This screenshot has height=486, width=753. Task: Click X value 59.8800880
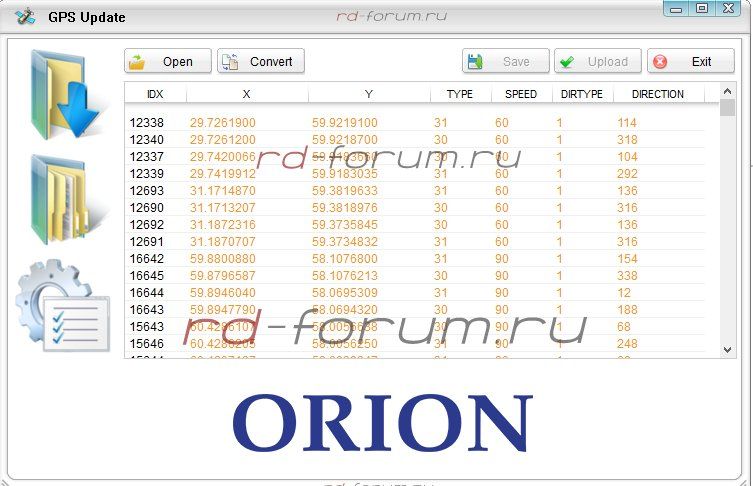(x=222, y=259)
